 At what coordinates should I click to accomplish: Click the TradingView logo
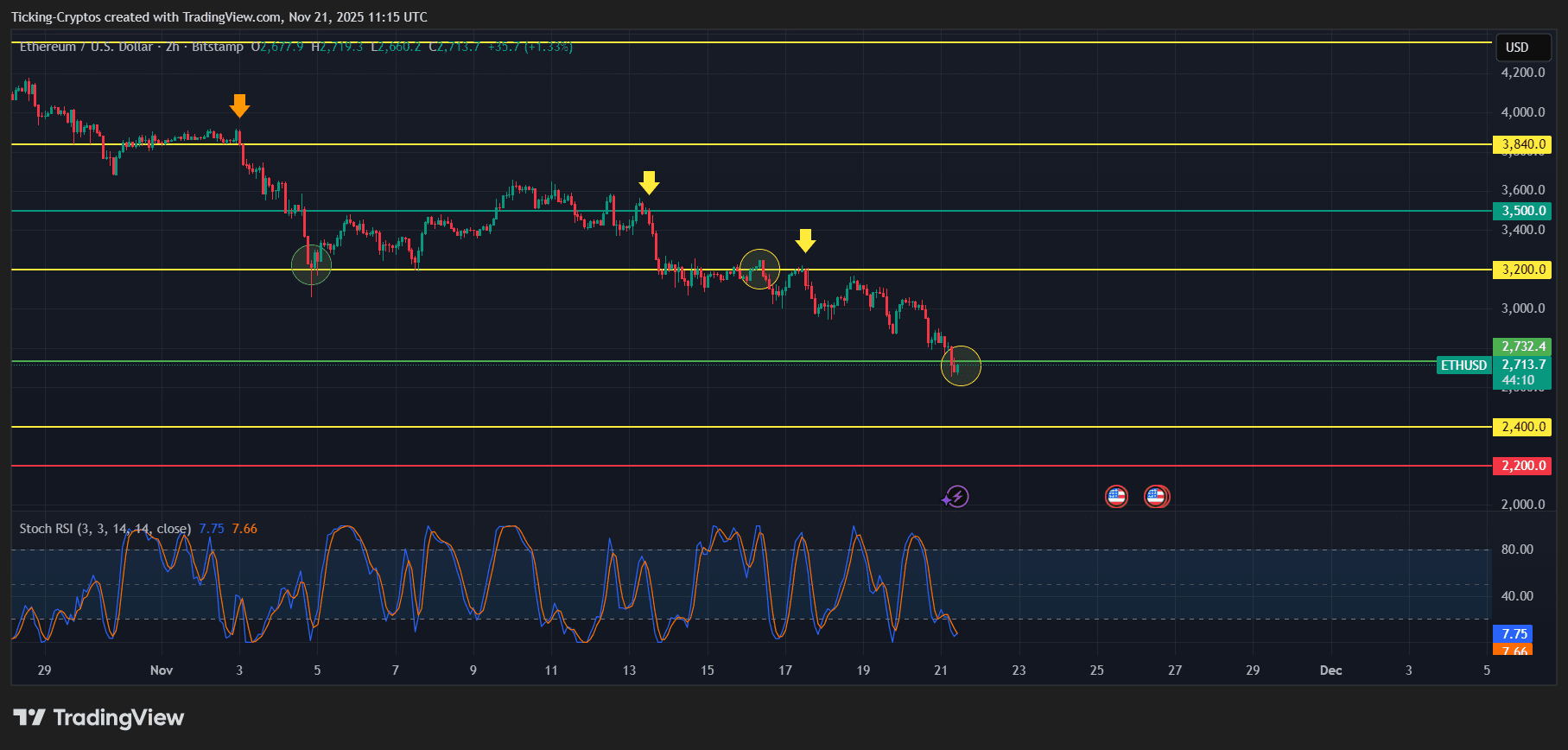98,718
